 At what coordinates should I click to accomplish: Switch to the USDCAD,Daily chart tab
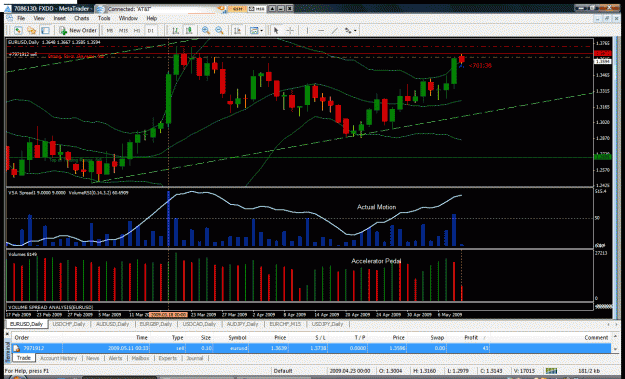(x=199, y=324)
